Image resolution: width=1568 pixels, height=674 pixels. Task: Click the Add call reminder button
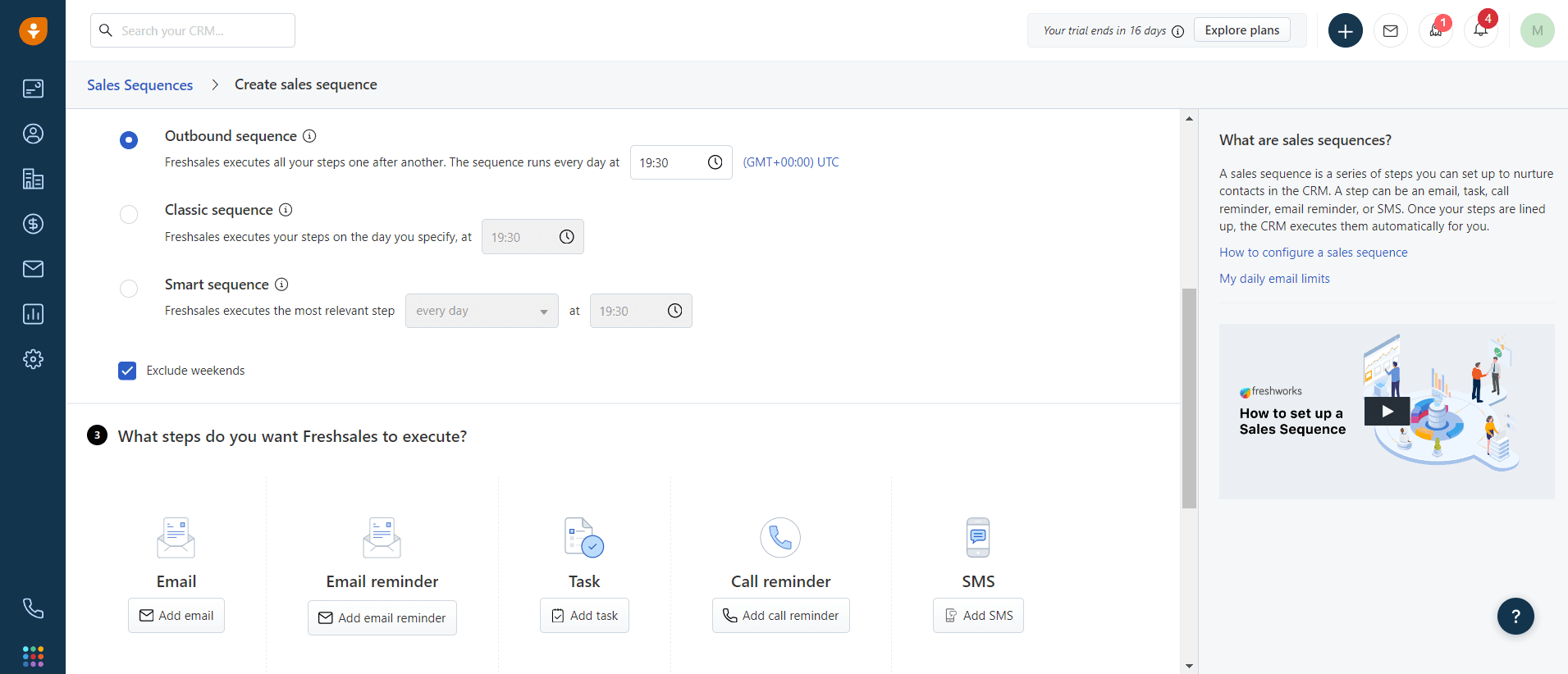[x=781, y=616]
